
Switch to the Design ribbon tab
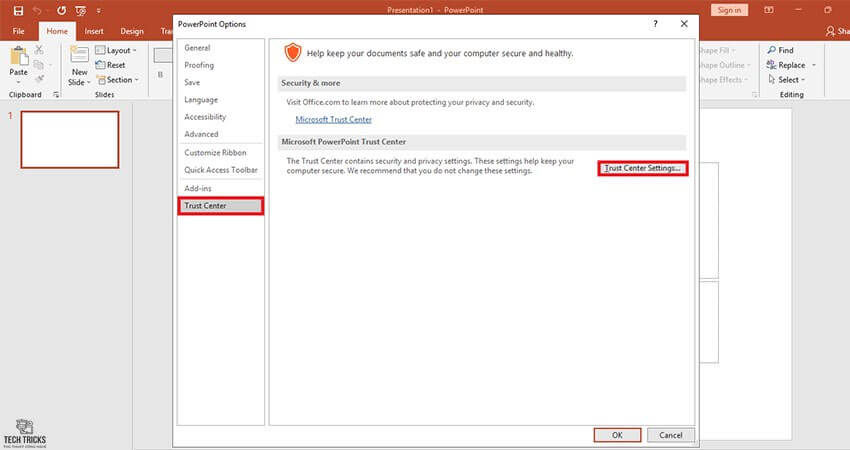(132, 31)
